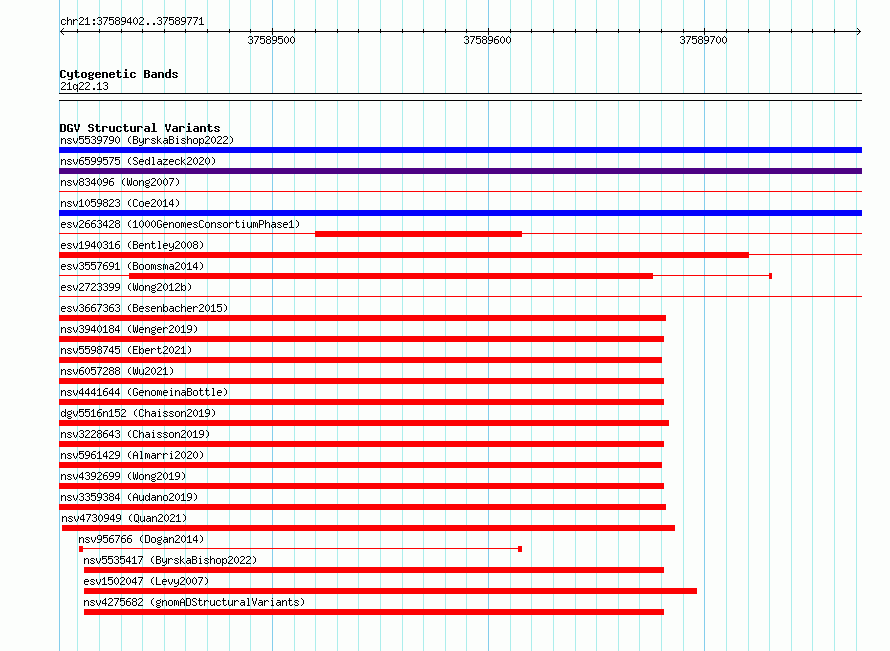Click nsv3359384 (Audano2019) label
The image size is (890, 651).
click(x=129, y=497)
